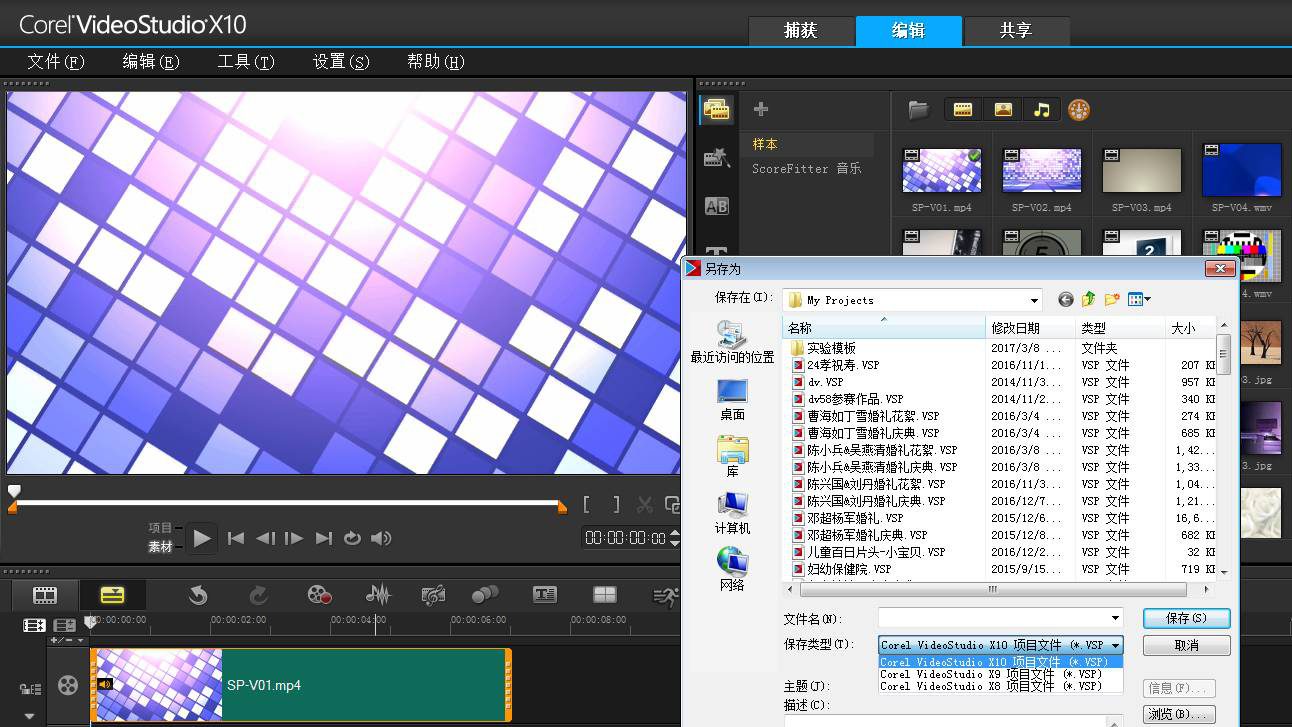Click the speaker icon on the SP-V01.mp4 clip
The width and height of the screenshot is (1292, 727).
point(104,685)
